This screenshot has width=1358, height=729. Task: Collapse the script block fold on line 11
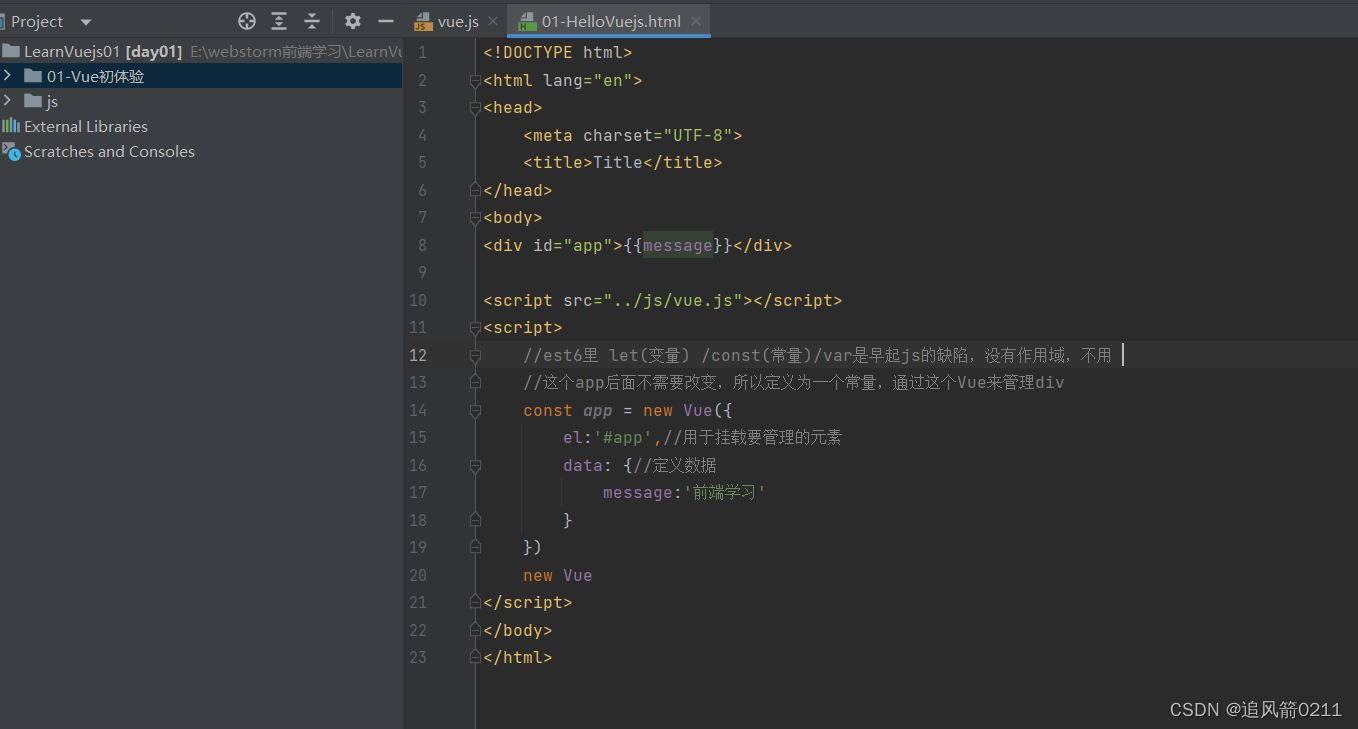click(476, 327)
